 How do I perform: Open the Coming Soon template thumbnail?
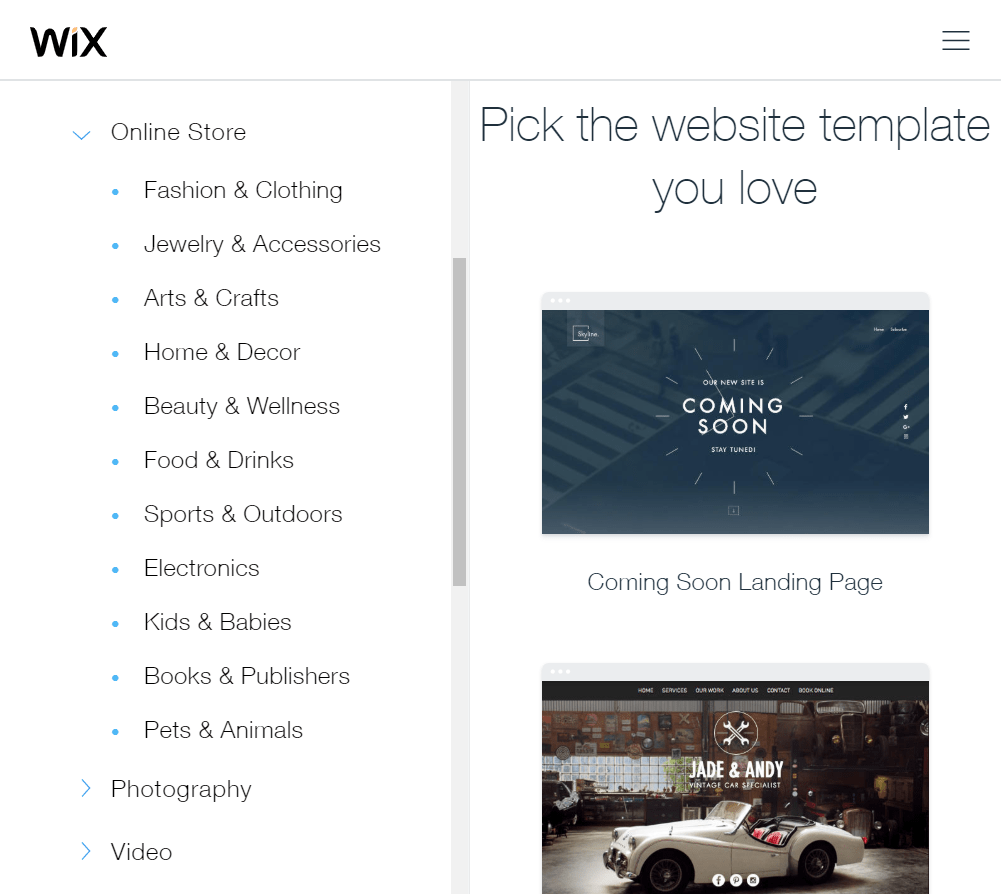pyautogui.click(x=735, y=413)
